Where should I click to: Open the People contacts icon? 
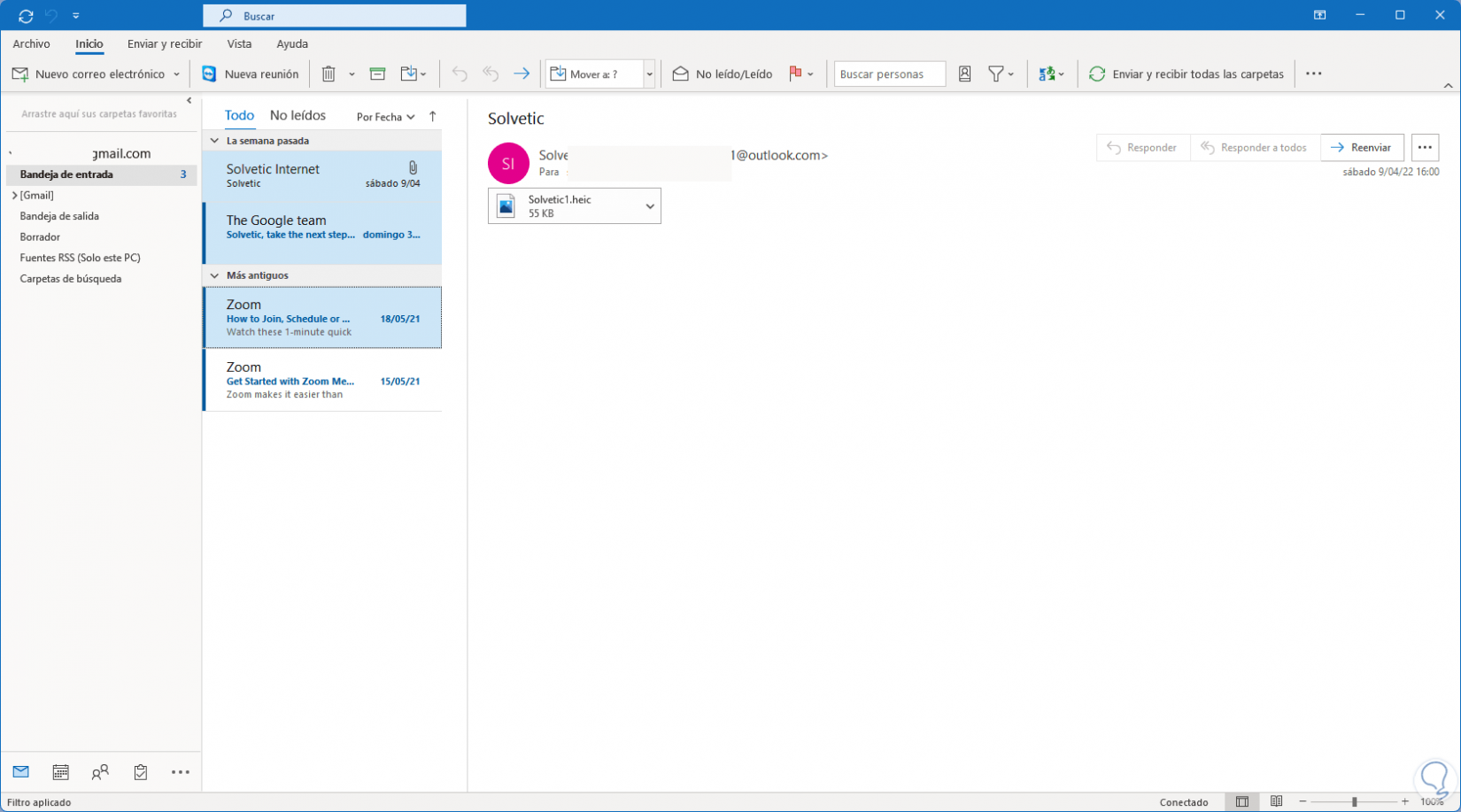coord(100,772)
